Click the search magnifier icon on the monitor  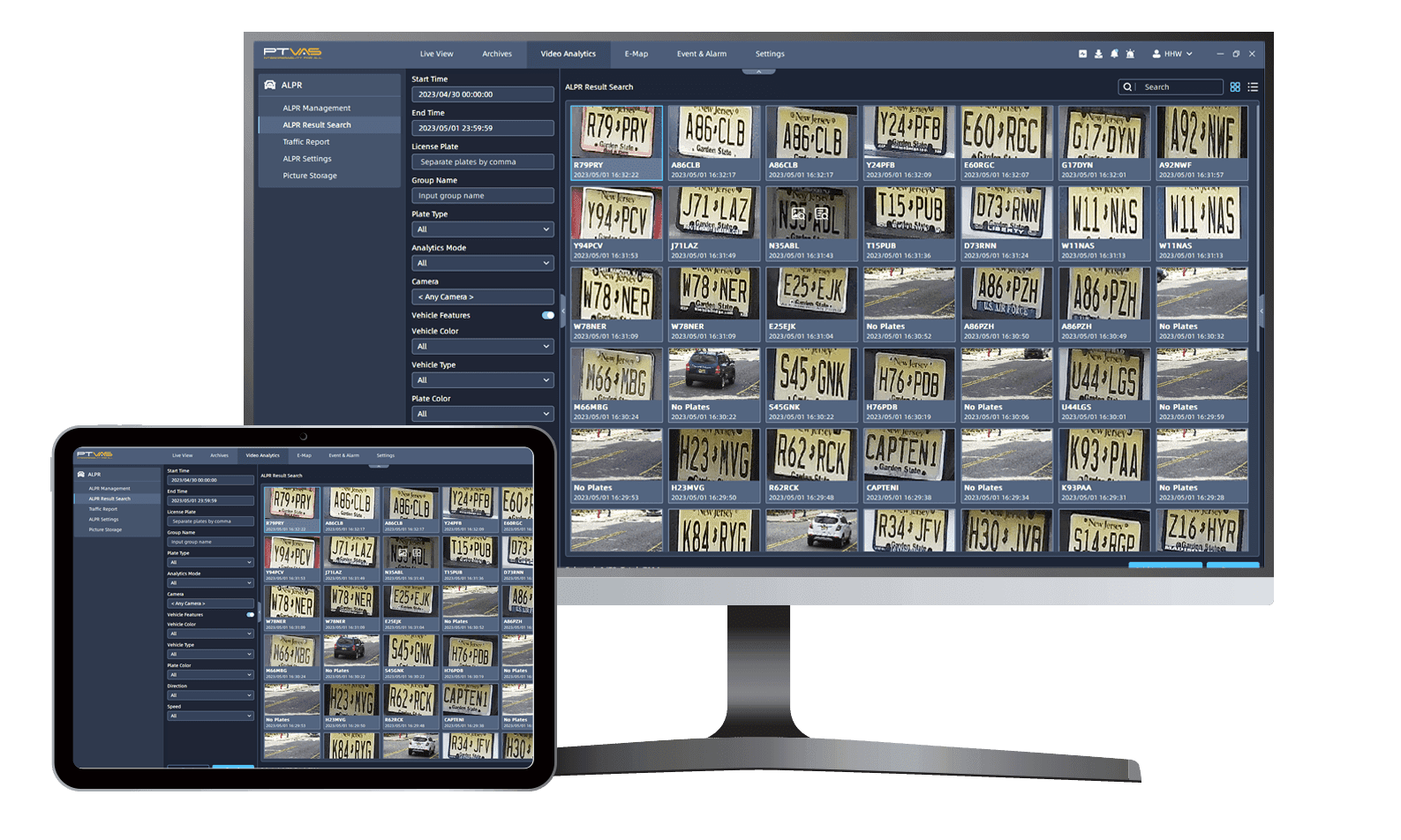click(x=1127, y=87)
